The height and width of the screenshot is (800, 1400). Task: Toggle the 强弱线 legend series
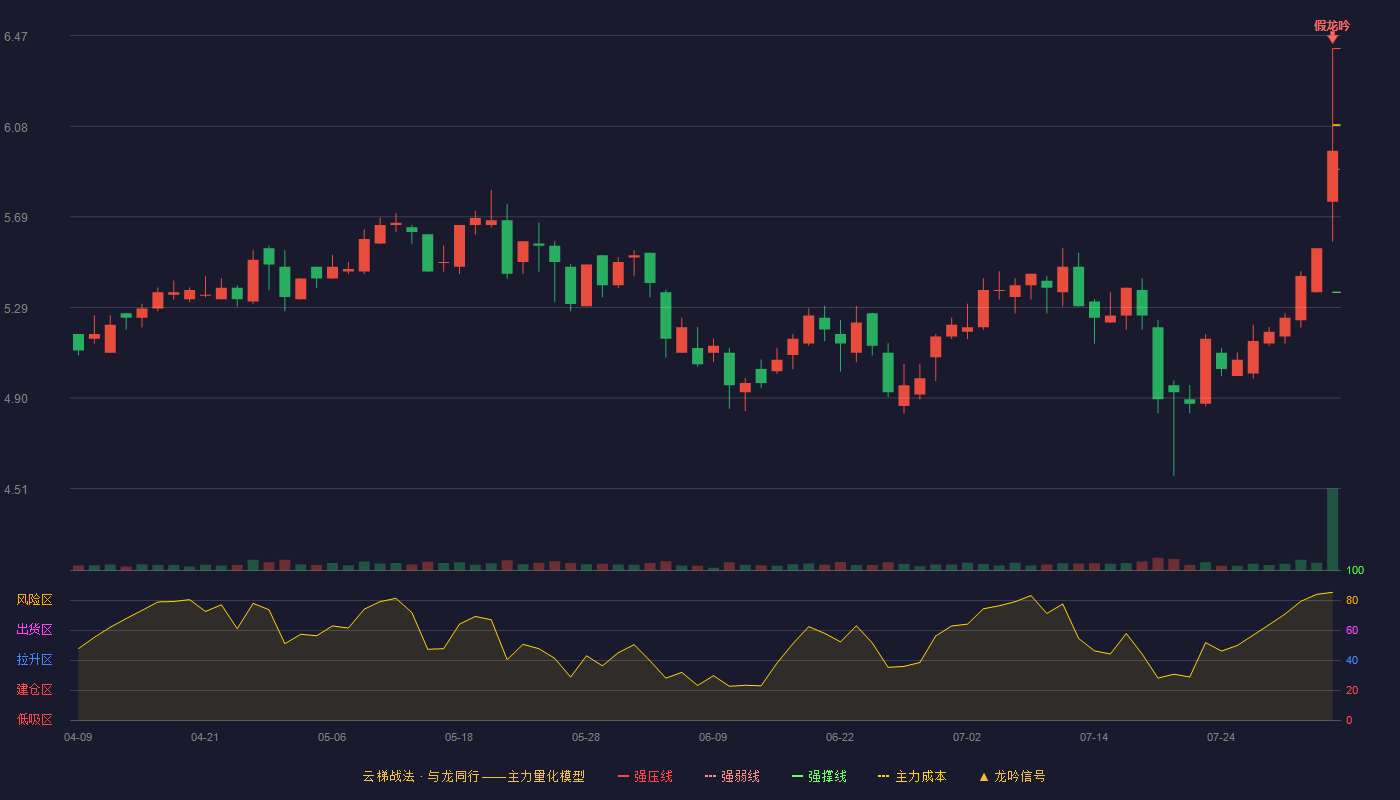pos(732,776)
